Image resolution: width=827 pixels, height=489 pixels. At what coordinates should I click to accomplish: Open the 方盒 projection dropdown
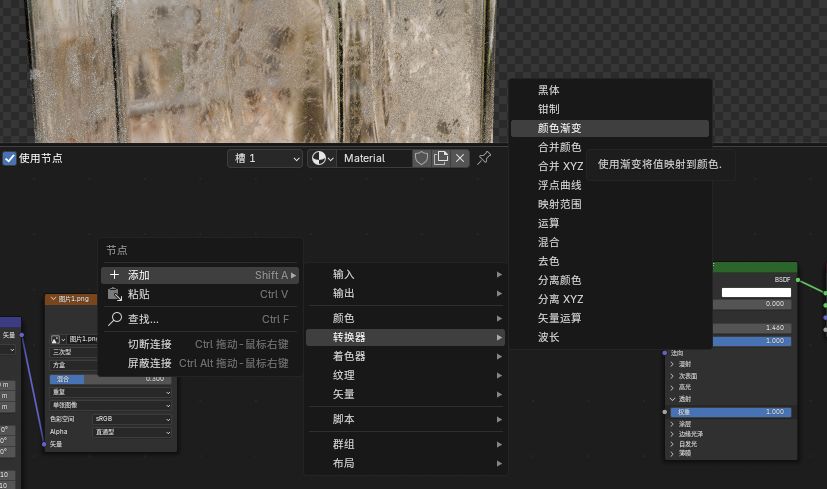74,365
